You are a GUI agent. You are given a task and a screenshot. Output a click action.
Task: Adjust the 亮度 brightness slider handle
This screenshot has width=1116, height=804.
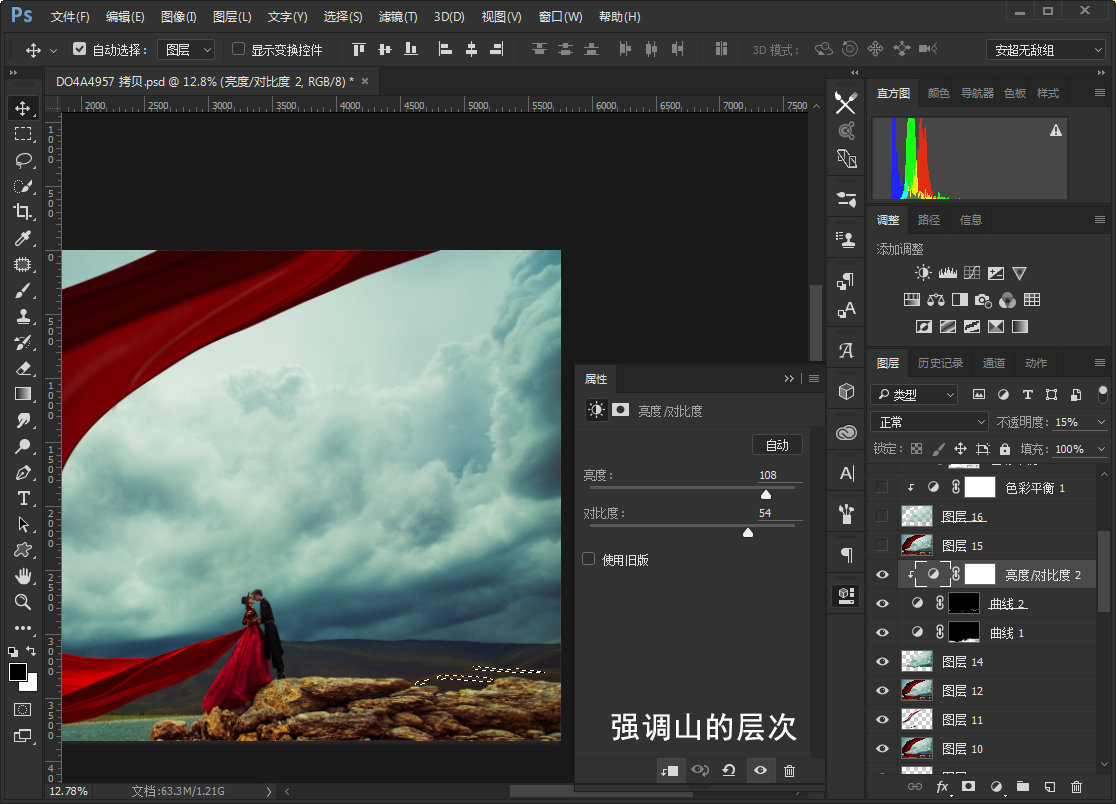click(x=766, y=494)
